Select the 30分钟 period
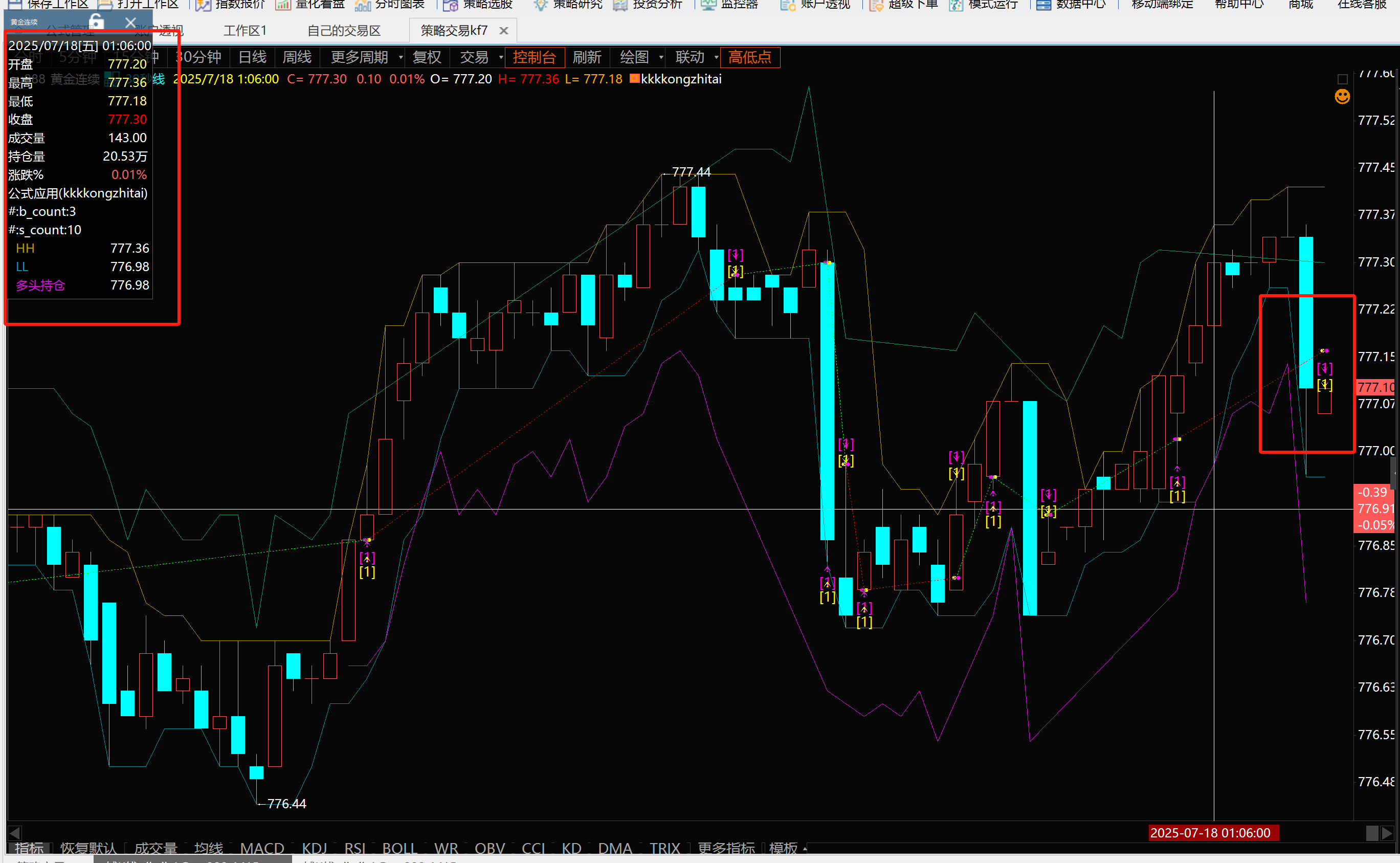This screenshot has height=863, width=1400. pyautogui.click(x=198, y=57)
